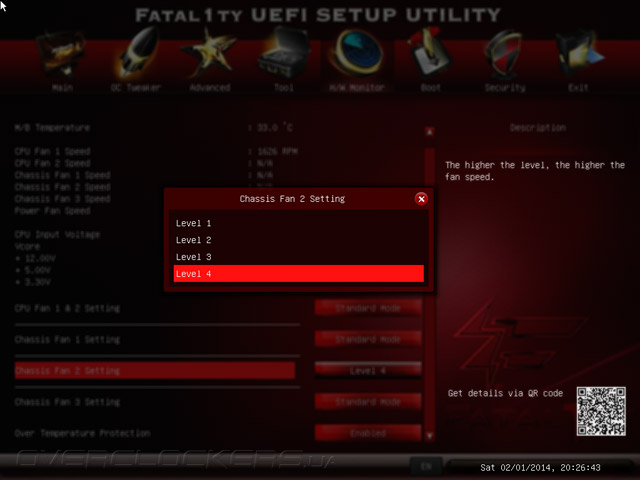Open the Advanced star icon
Image resolution: width=640 pixels, height=480 pixels.
(209, 53)
